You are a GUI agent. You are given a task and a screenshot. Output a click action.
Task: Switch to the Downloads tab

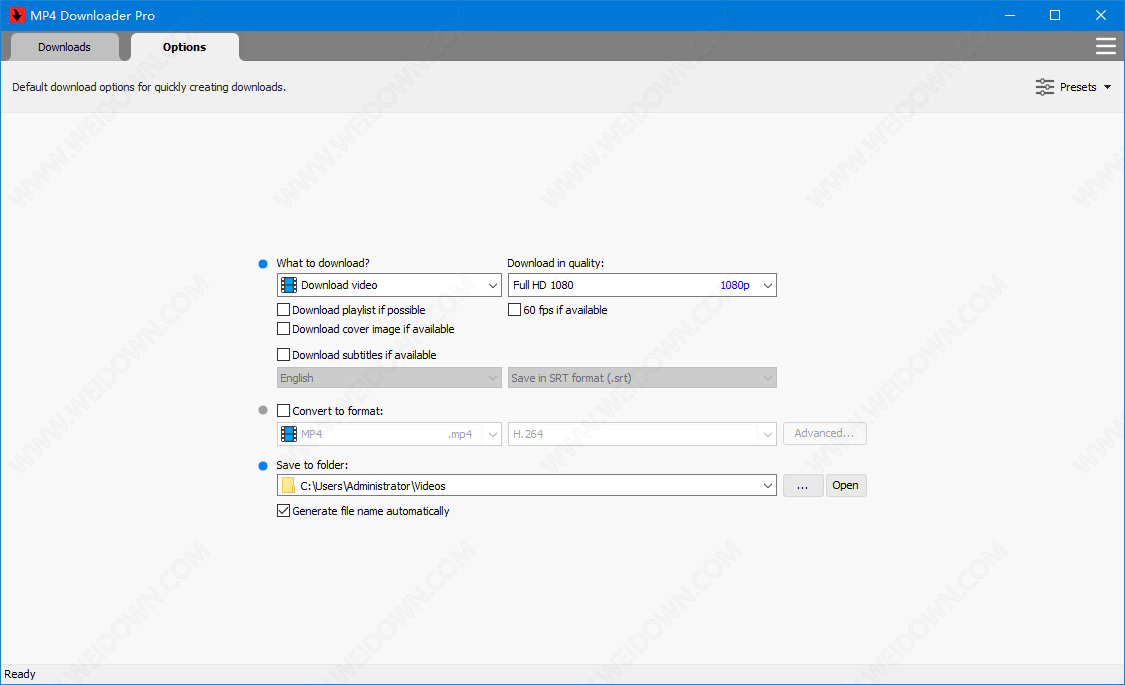pyautogui.click(x=64, y=47)
